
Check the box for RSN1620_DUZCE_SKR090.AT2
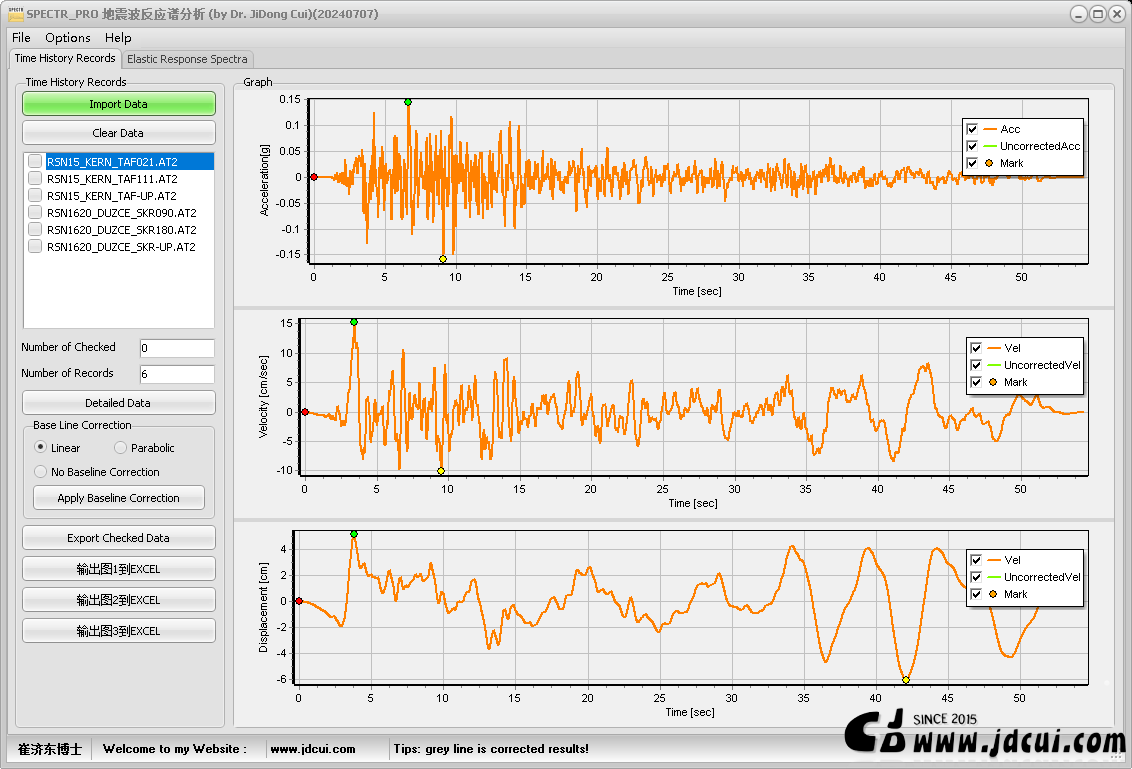(35, 212)
